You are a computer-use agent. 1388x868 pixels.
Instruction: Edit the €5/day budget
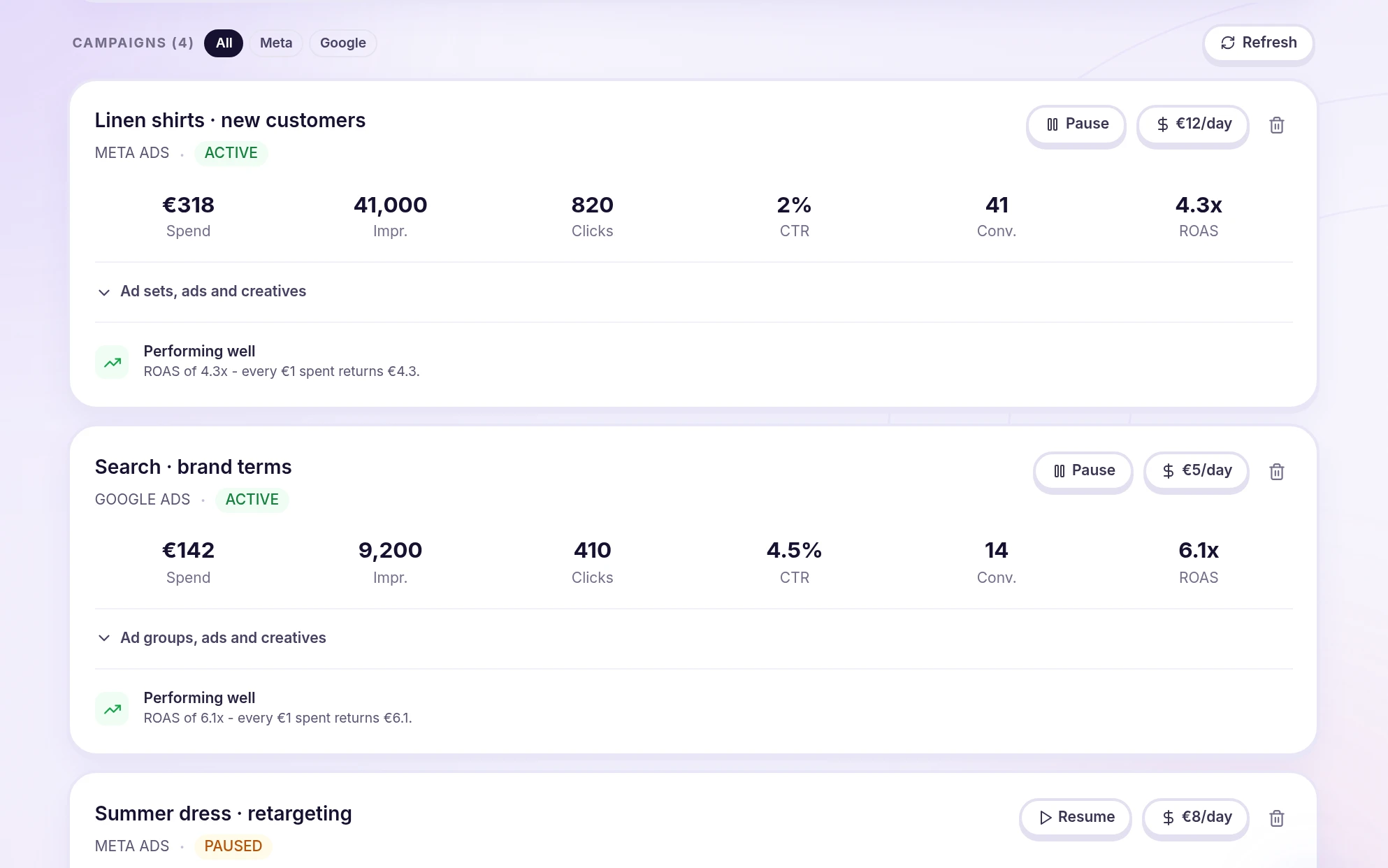point(1197,471)
